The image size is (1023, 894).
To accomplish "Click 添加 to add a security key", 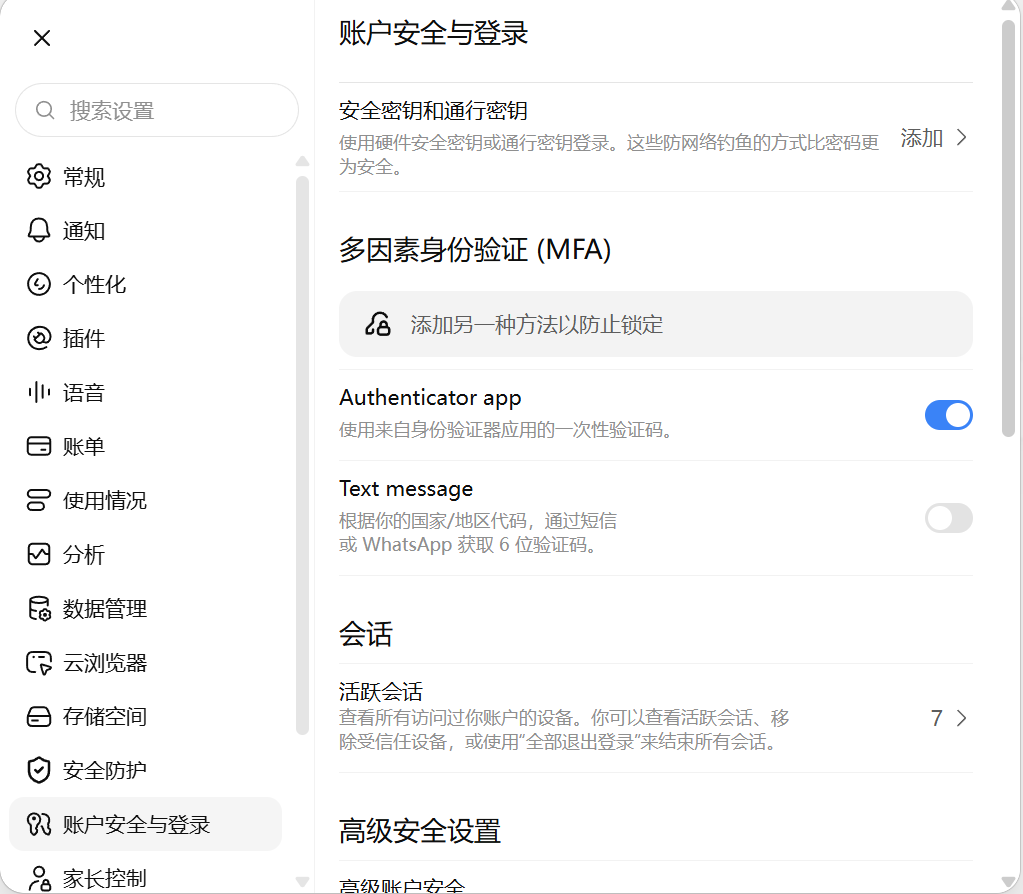I will pyautogui.click(x=921, y=138).
